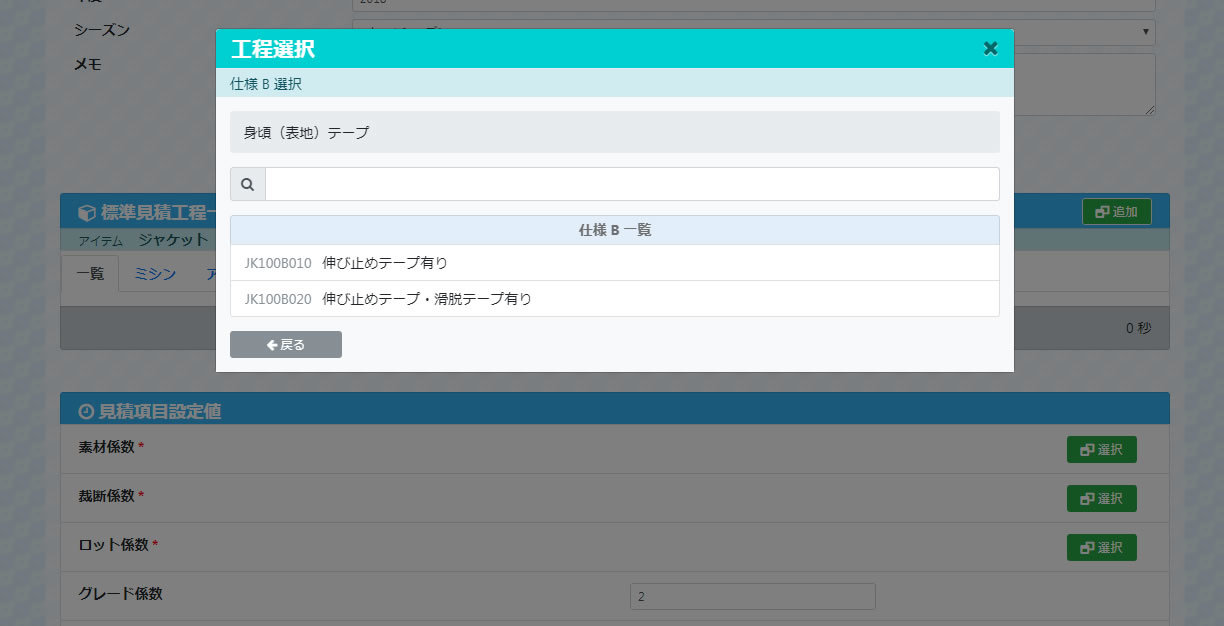Click the cube icon beside 標準見積工程
1224x626 pixels.
click(87, 213)
